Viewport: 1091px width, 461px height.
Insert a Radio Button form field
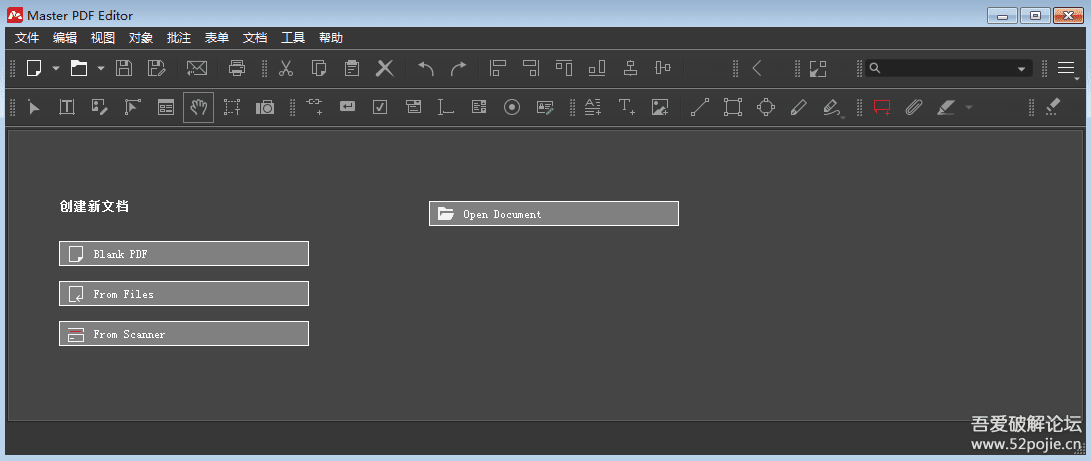pos(512,107)
